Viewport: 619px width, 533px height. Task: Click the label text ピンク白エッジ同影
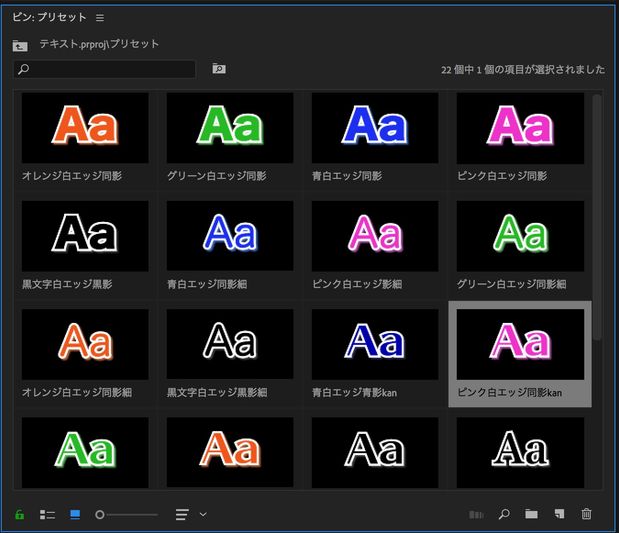click(x=502, y=176)
